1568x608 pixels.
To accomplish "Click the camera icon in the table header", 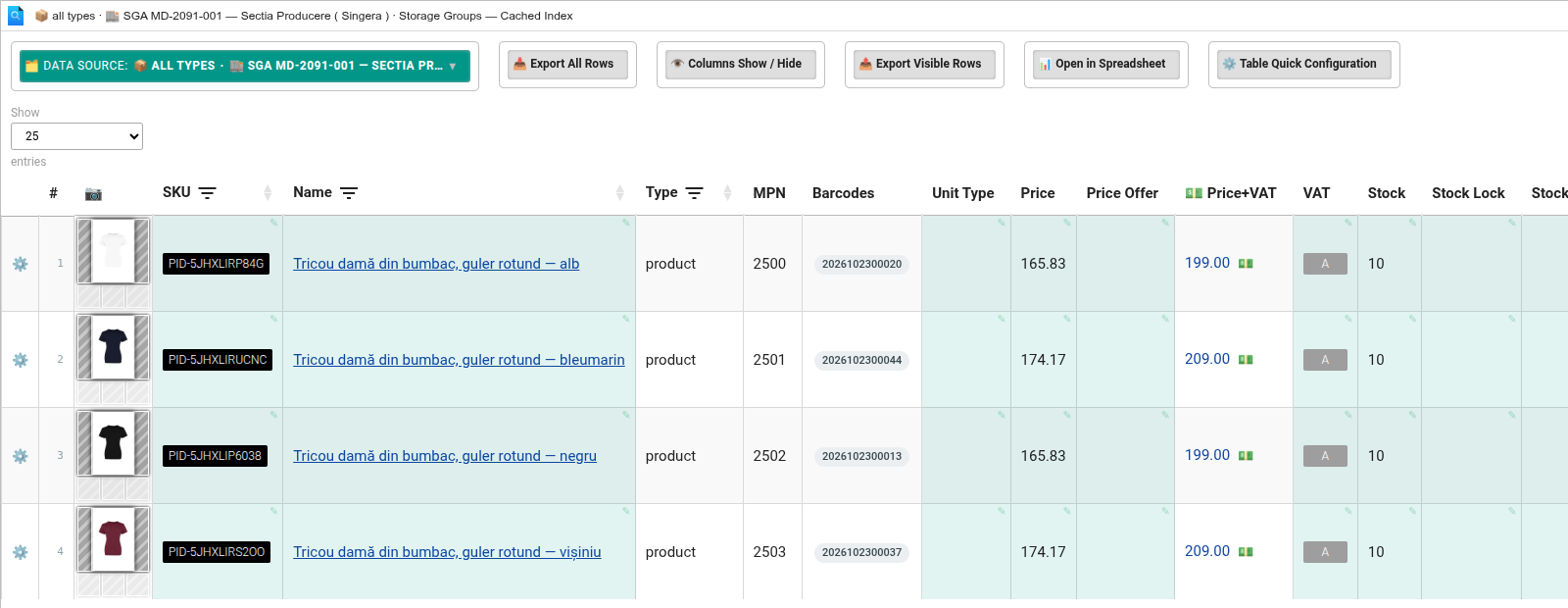I will (x=93, y=193).
